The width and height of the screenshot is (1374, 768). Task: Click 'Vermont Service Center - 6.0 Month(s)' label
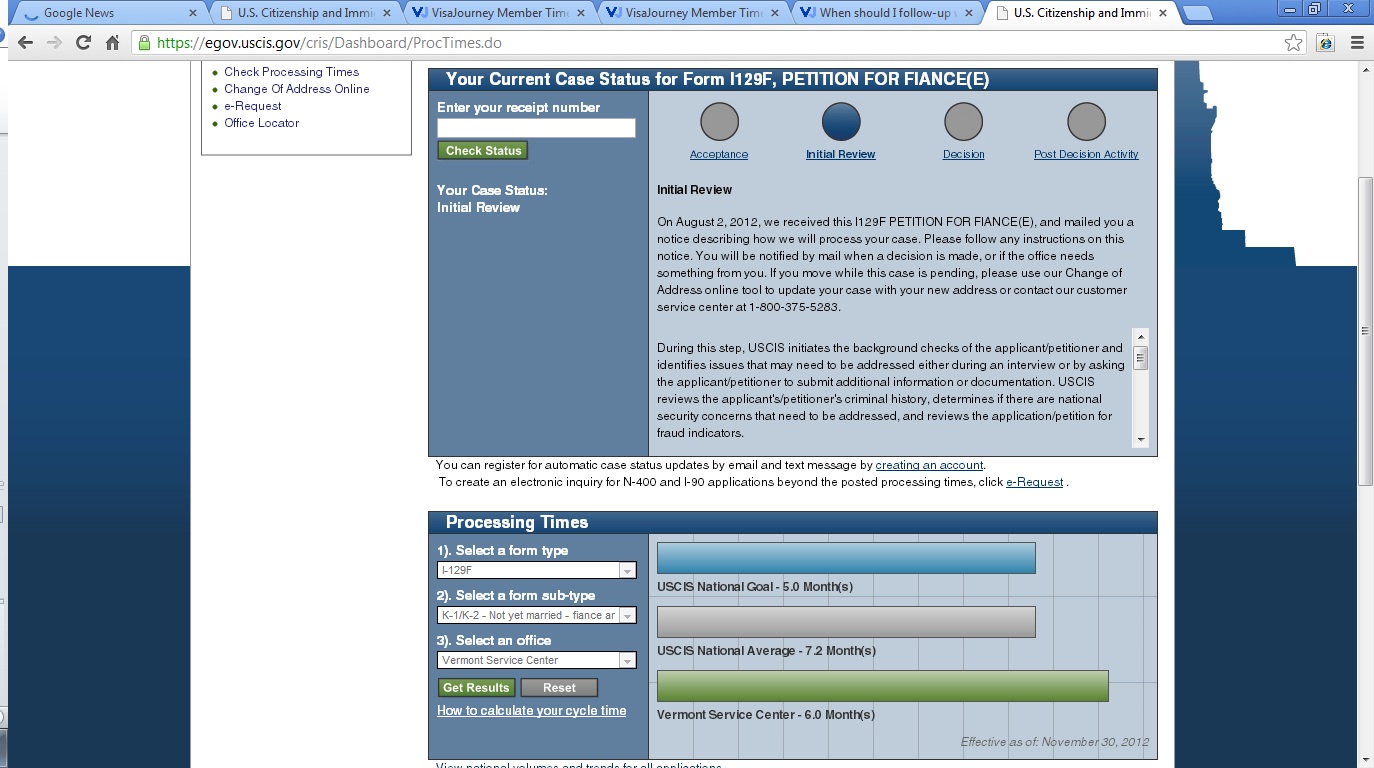coord(766,715)
